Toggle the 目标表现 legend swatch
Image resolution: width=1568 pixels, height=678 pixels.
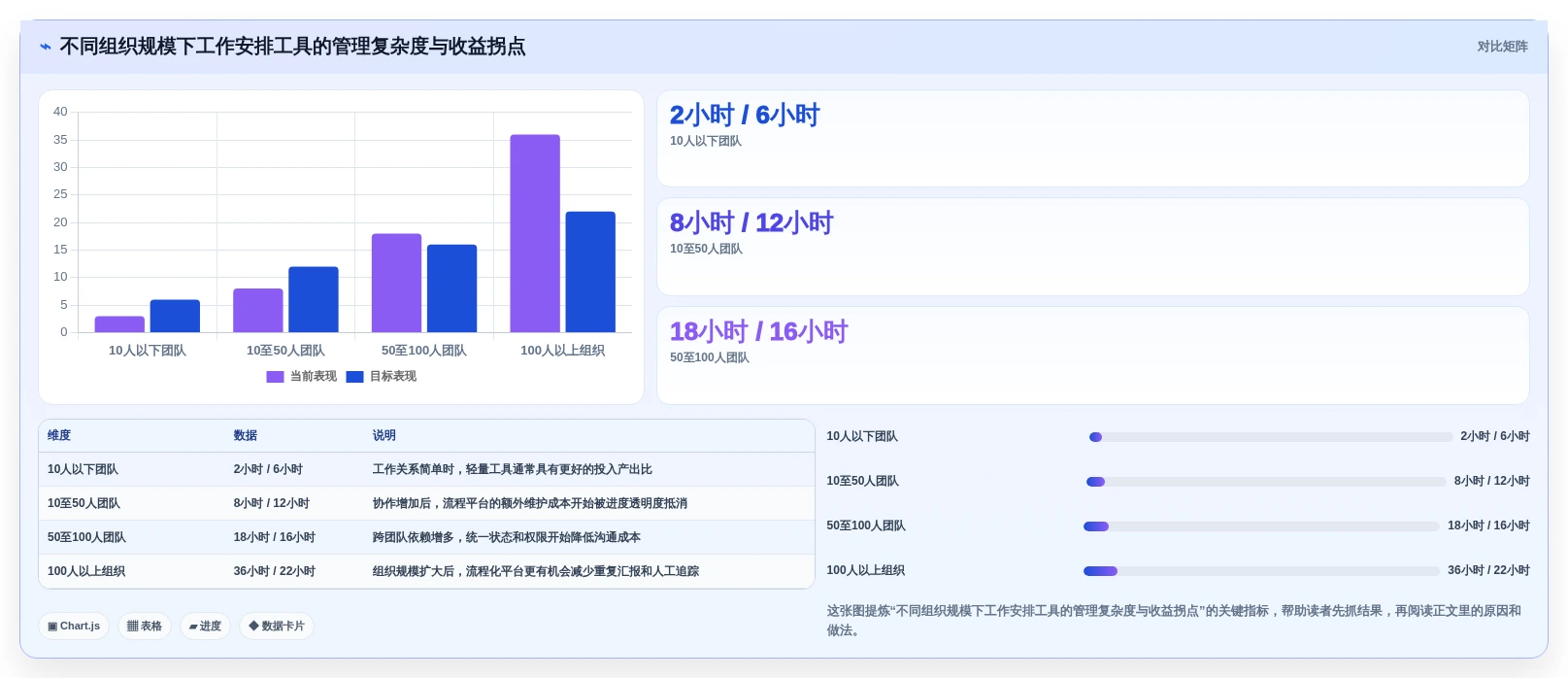[354, 377]
